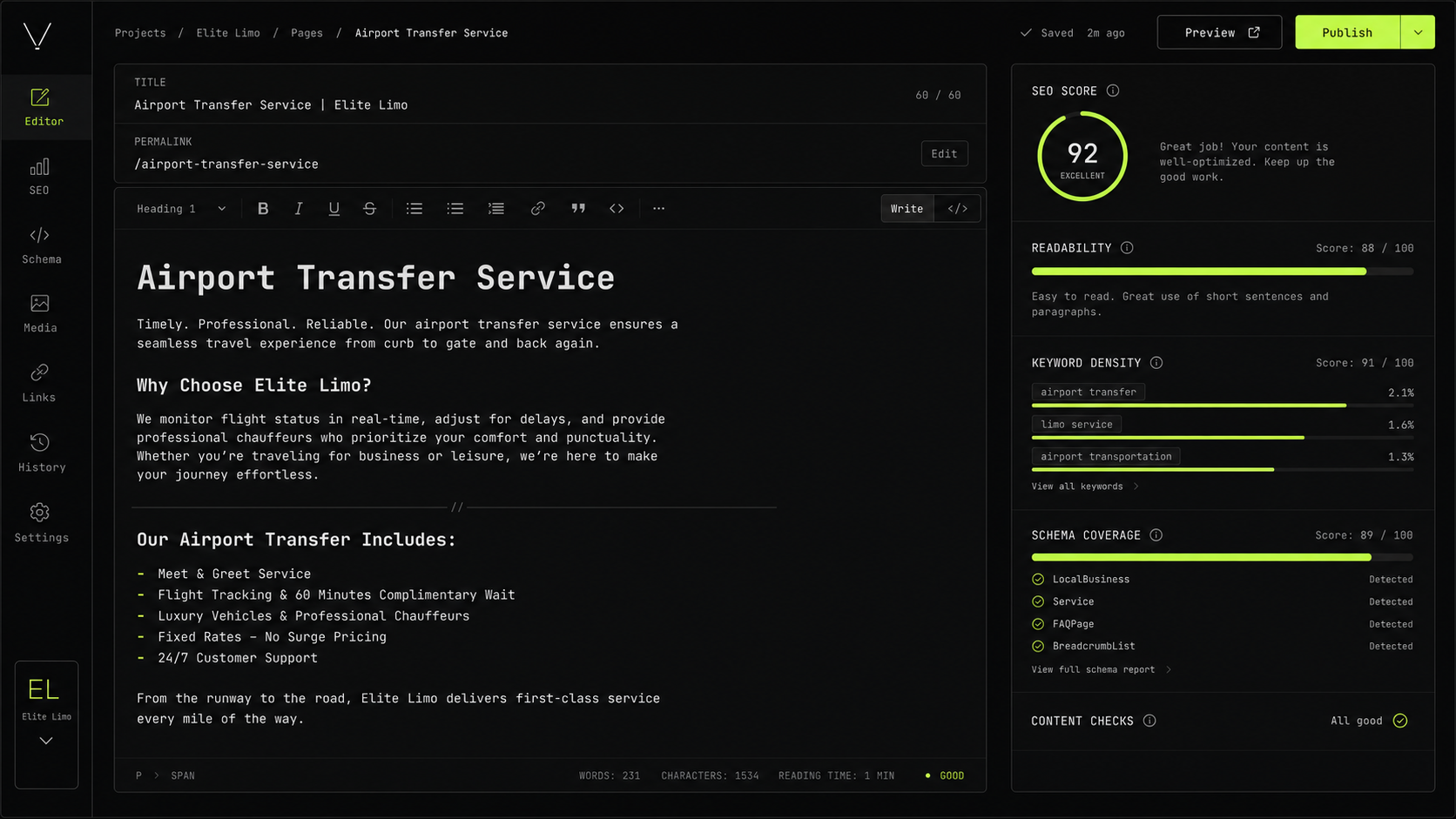This screenshot has height=819, width=1456.
Task: Open the page Preview
Action: [x=1219, y=32]
